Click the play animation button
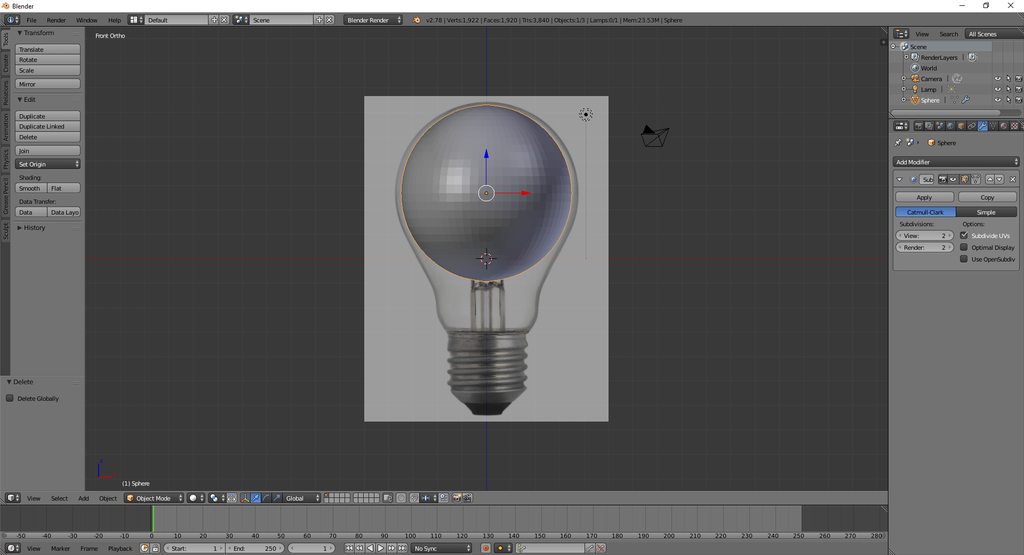The height and width of the screenshot is (555, 1024). click(x=380, y=548)
